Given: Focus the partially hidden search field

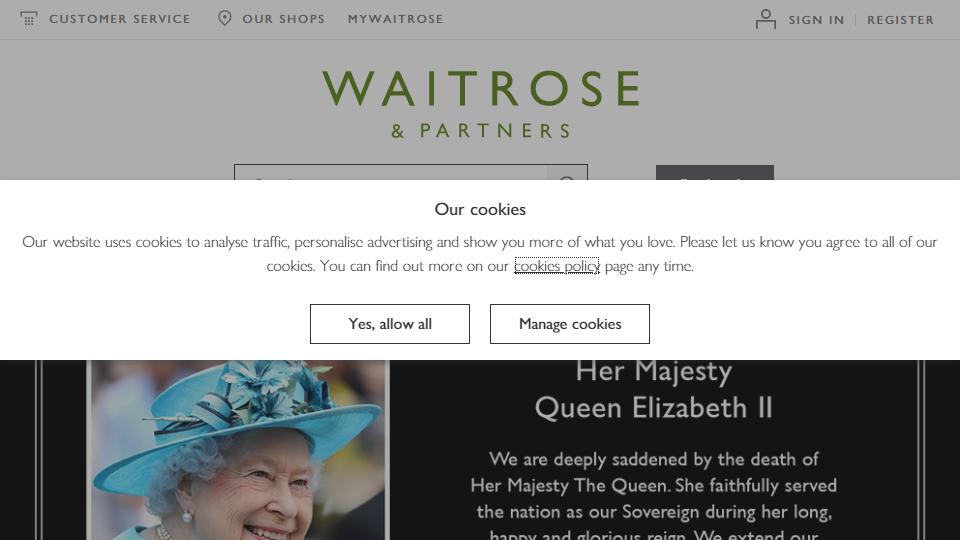Looking at the screenshot, I should click(391, 173).
